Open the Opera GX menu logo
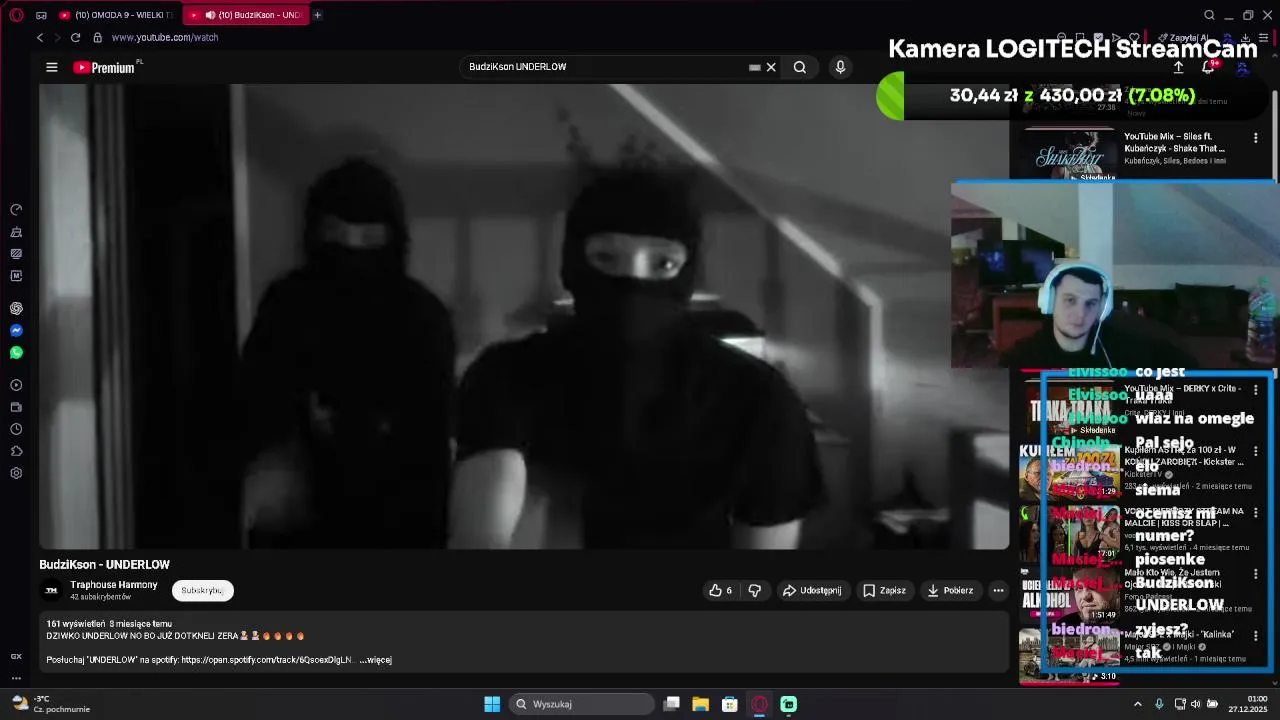Image resolution: width=1280 pixels, height=720 pixels. click(16, 15)
